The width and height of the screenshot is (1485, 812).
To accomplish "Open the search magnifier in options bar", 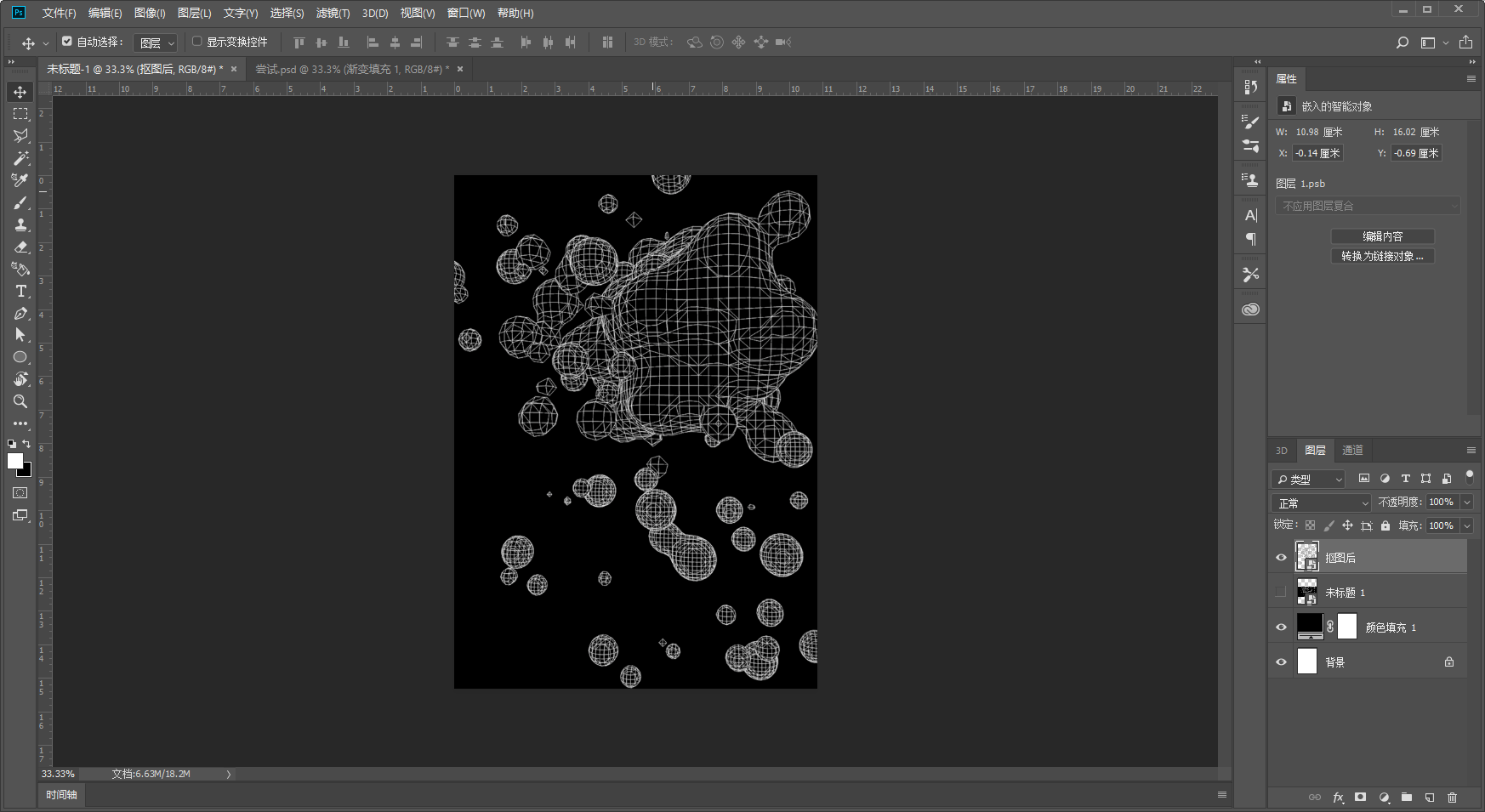I will (1402, 43).
